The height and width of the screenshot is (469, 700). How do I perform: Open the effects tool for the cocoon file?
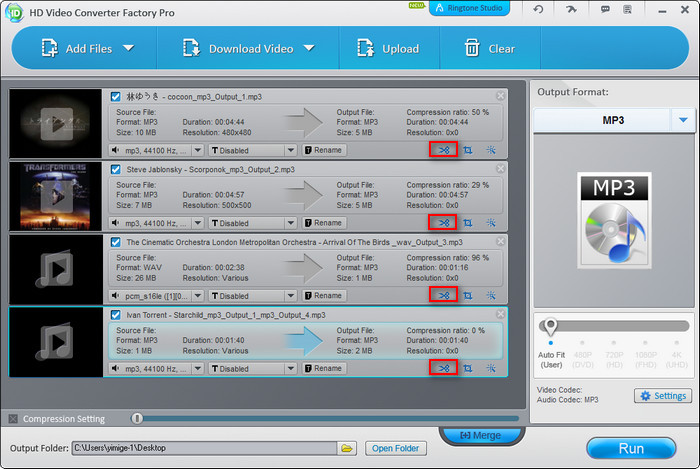point(491,150)
